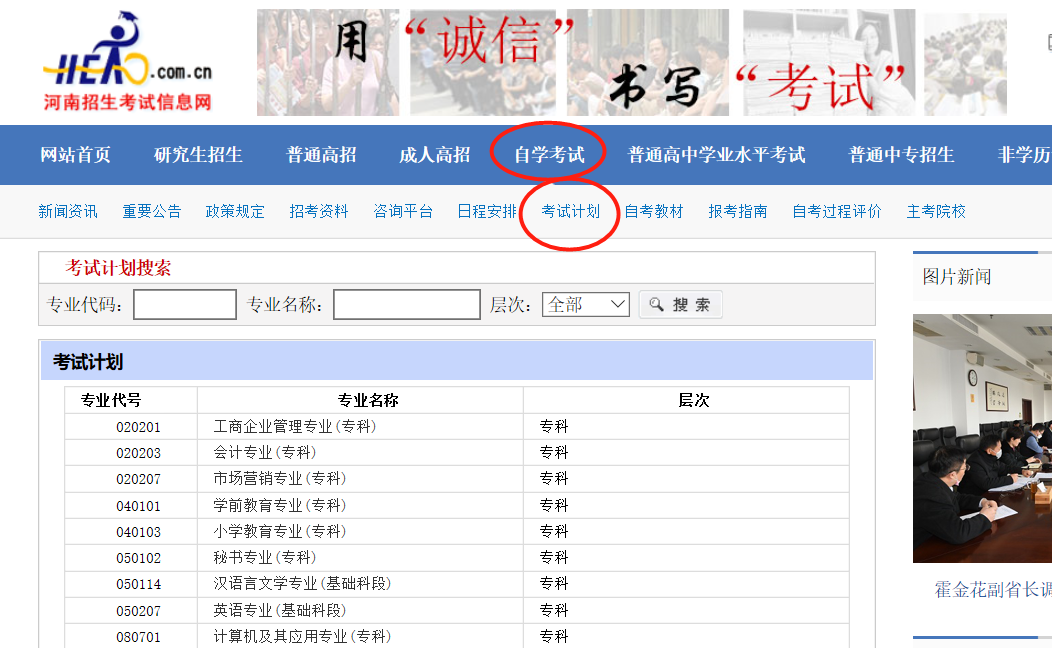Viewport: 1052px width, 648px height.
Task: Go to the 政策规定 page
Action: click(235, 211)
